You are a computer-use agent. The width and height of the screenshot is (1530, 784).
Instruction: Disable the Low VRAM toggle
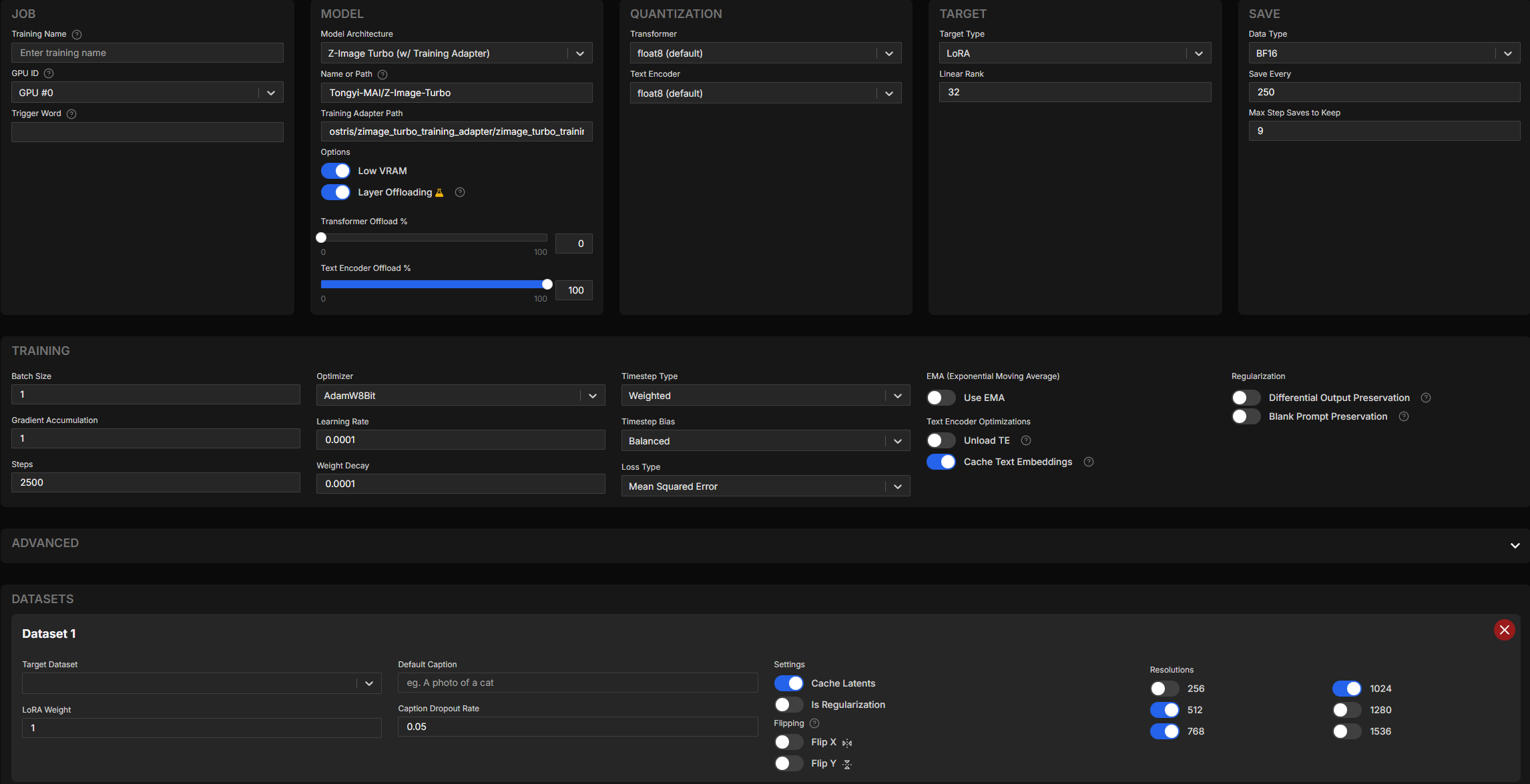pyautogui.click(x=336, y=171)
